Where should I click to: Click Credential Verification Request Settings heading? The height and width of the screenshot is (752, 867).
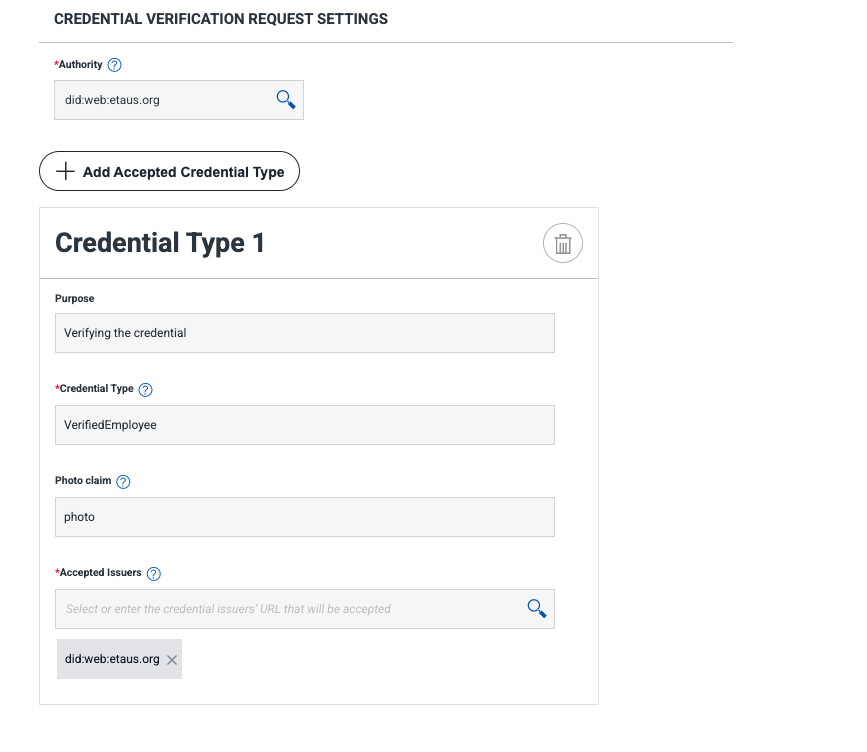[x=221, y=19]
